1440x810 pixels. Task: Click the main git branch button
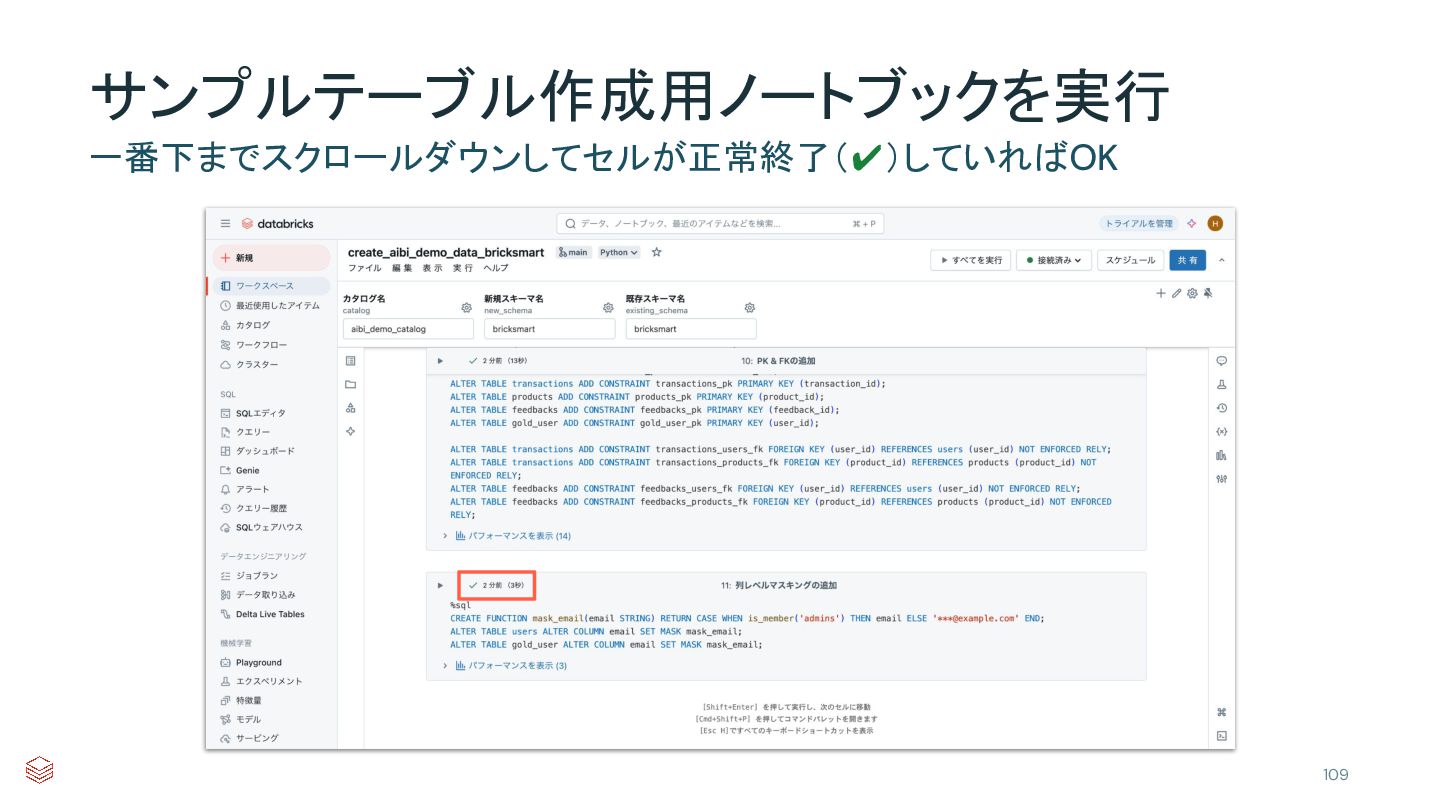tap(574, 252)
